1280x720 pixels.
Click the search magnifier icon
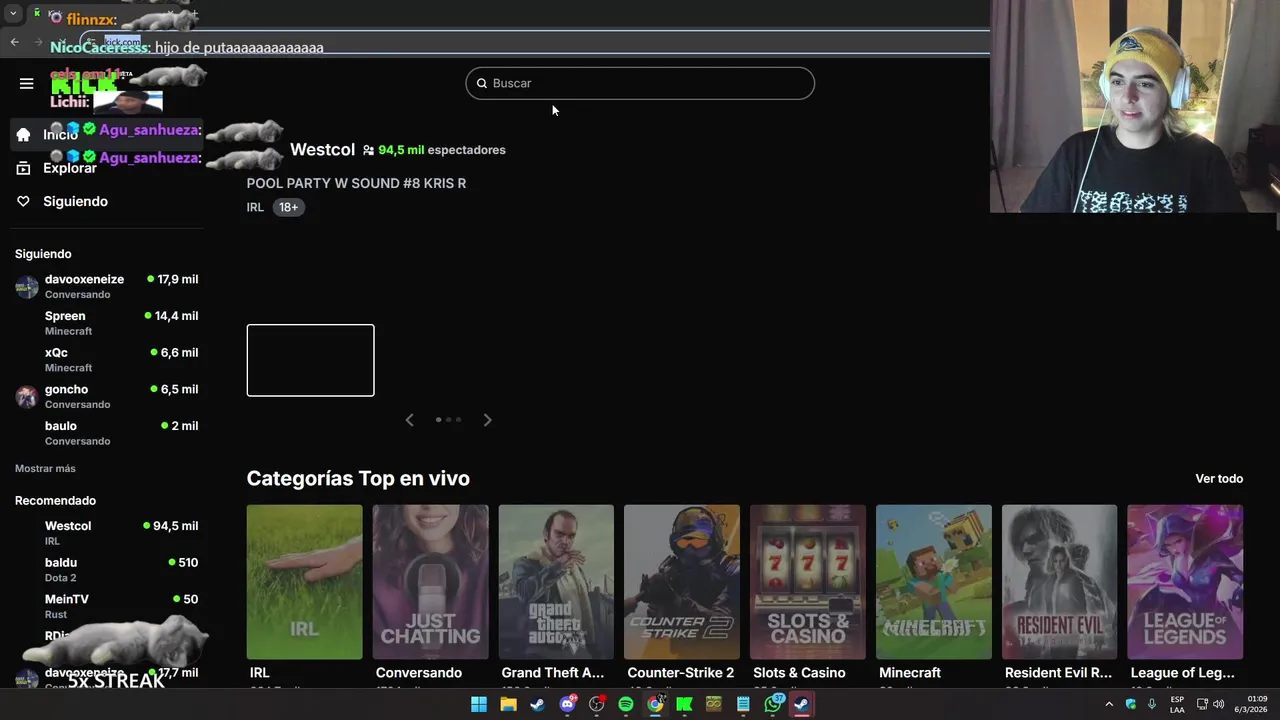481,83
